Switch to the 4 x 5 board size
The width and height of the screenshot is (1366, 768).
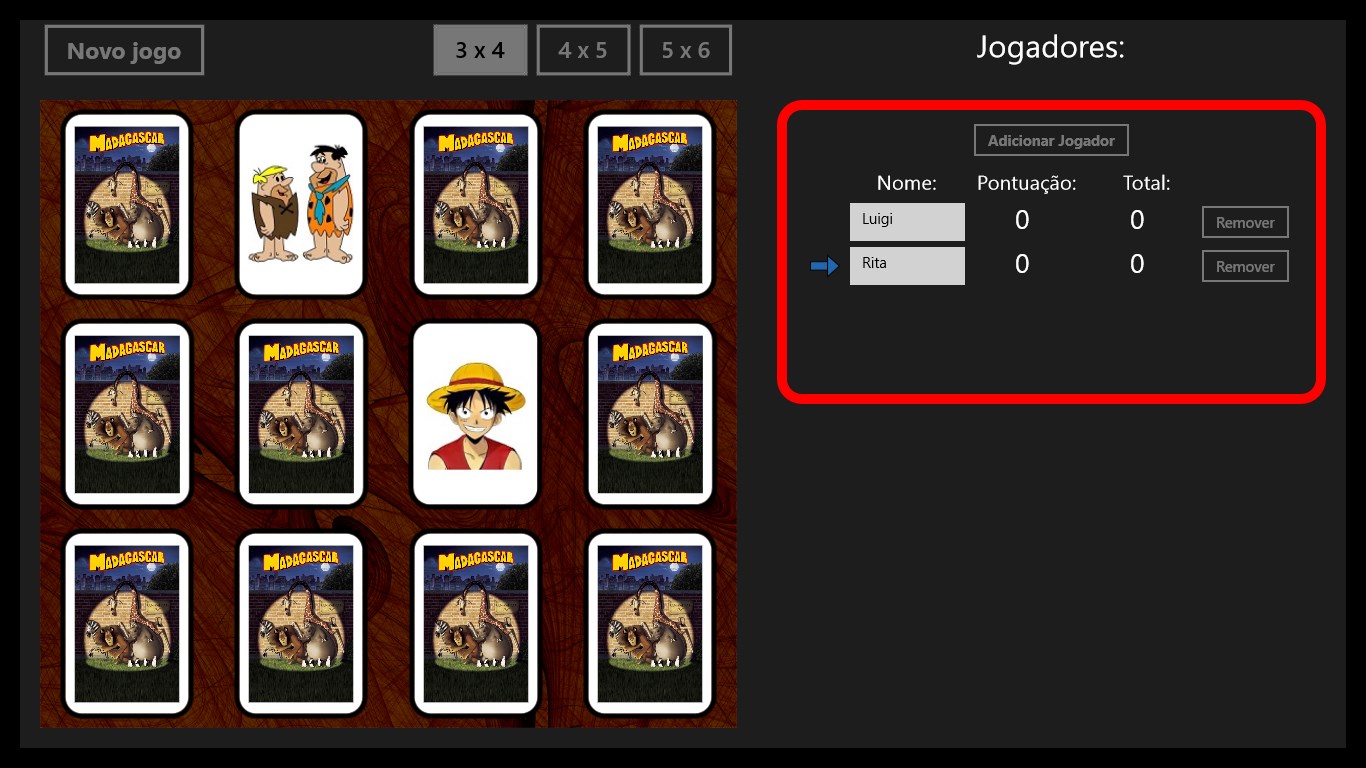[583, 50]
